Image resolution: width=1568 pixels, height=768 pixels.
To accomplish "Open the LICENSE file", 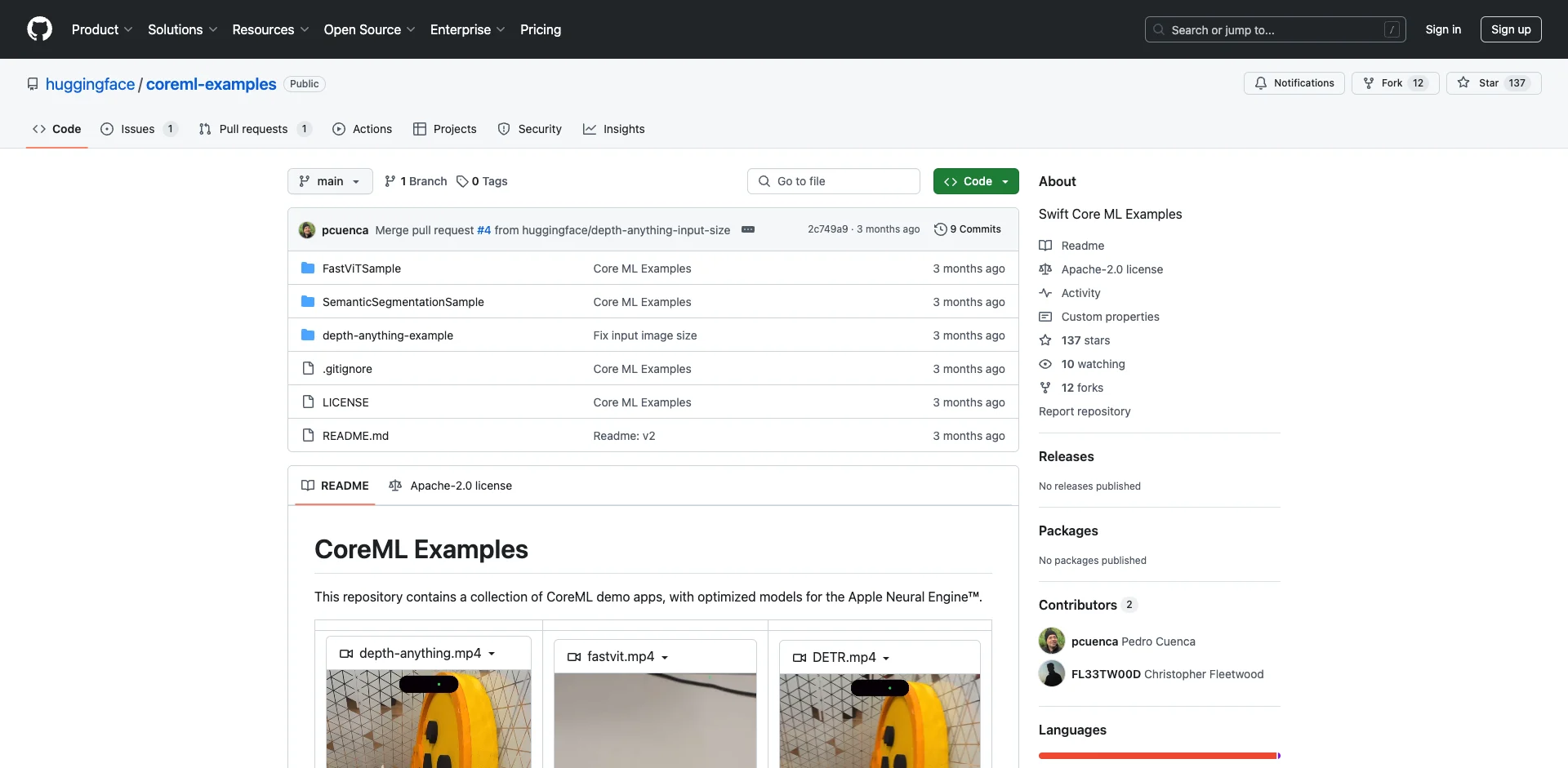I will point(345,402).
